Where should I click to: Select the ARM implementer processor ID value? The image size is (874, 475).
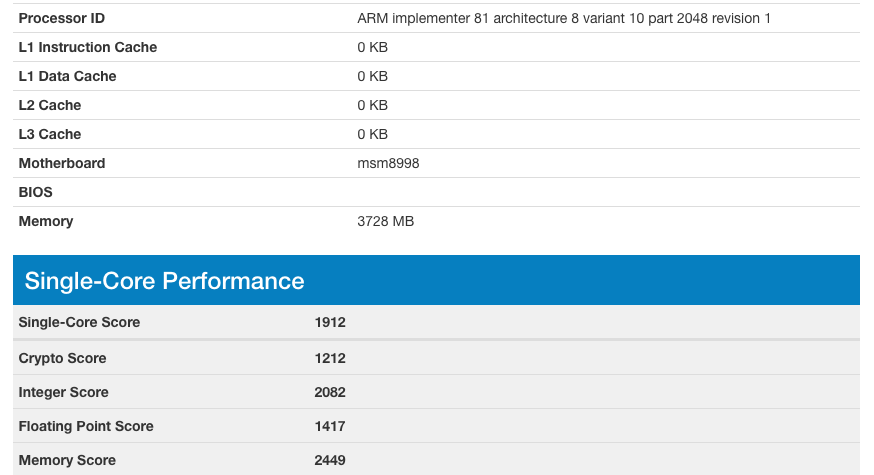pos(564,18)
